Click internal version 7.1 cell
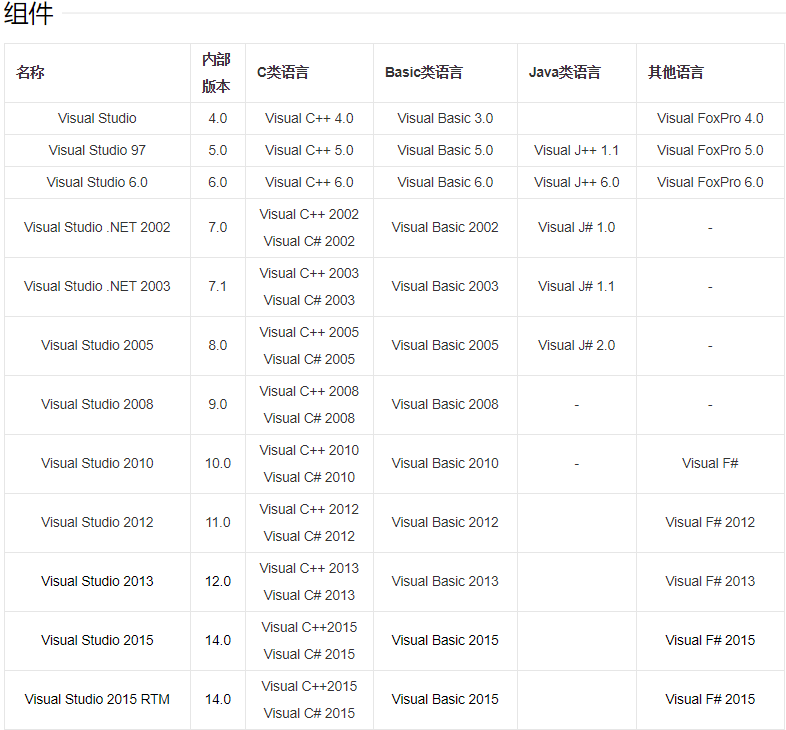Screen dimensions: 786x730 point(217,286)
